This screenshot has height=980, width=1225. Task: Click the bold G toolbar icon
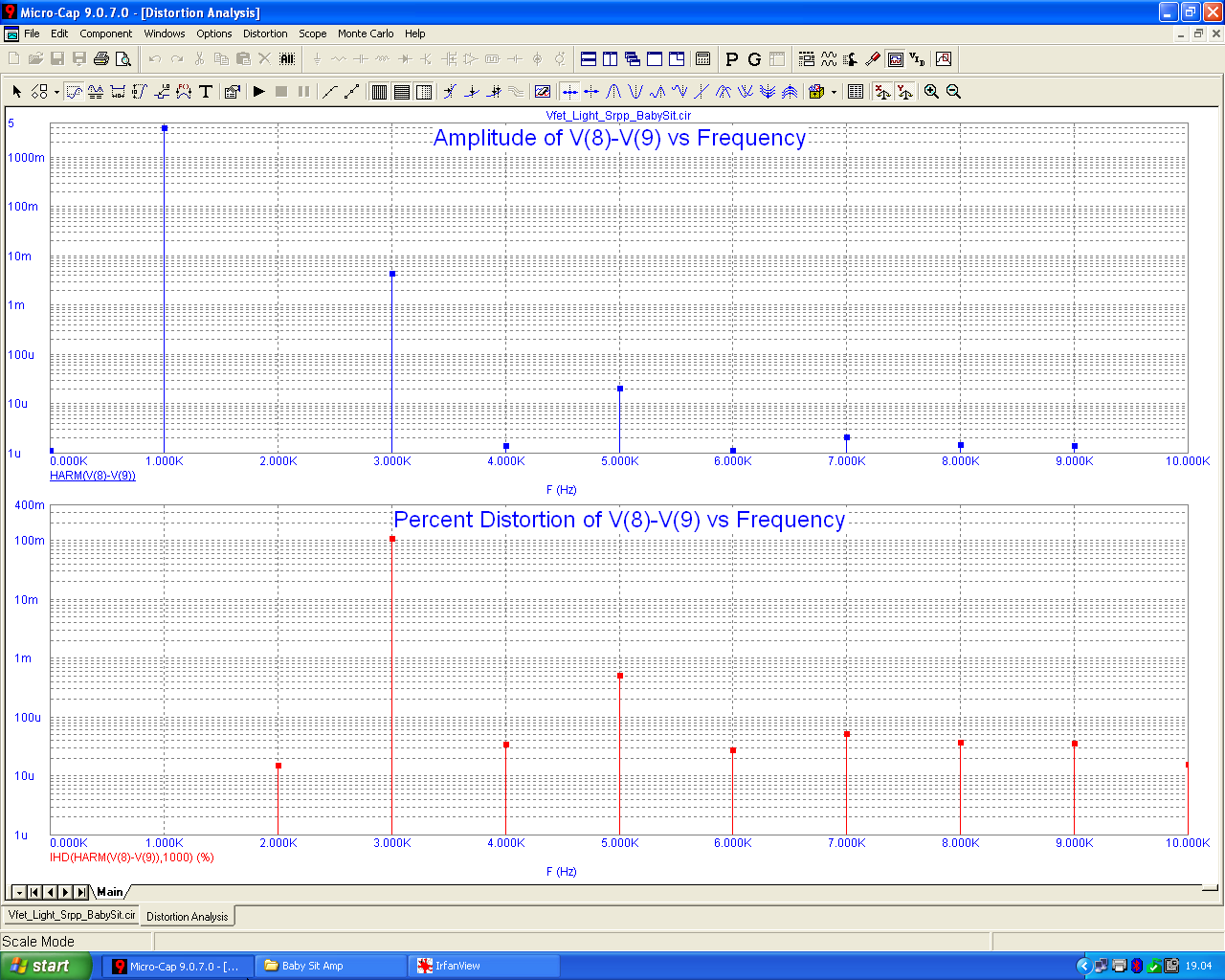point(754,59)
